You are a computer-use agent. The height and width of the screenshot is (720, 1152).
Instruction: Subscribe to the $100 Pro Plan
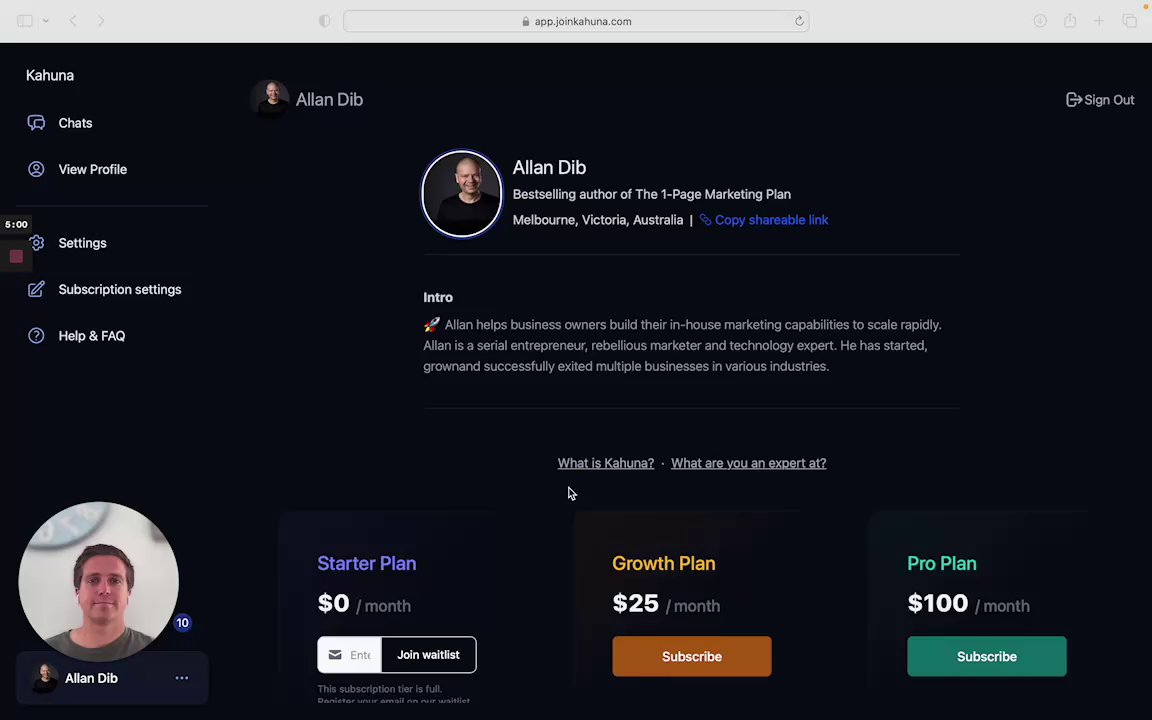pos(987,656)
